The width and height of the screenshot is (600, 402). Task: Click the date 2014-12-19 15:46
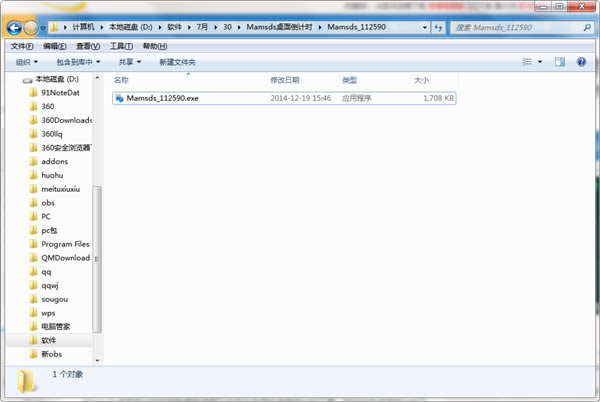(x=300, y=98)
